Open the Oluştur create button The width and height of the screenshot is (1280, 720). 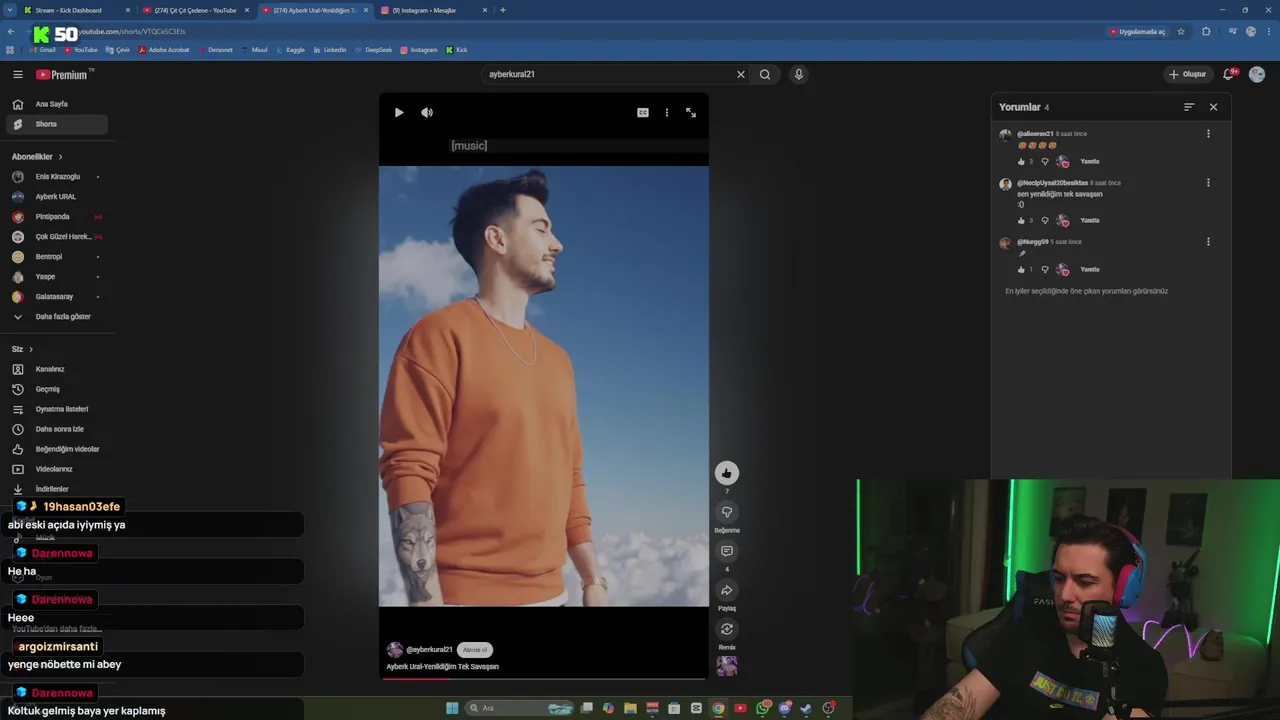click(x=1188, y=74)
